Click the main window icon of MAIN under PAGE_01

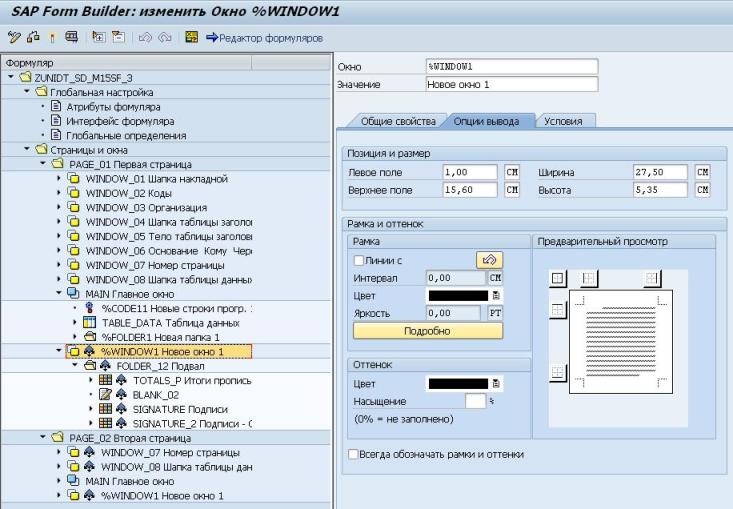click(x=73, y=294)
